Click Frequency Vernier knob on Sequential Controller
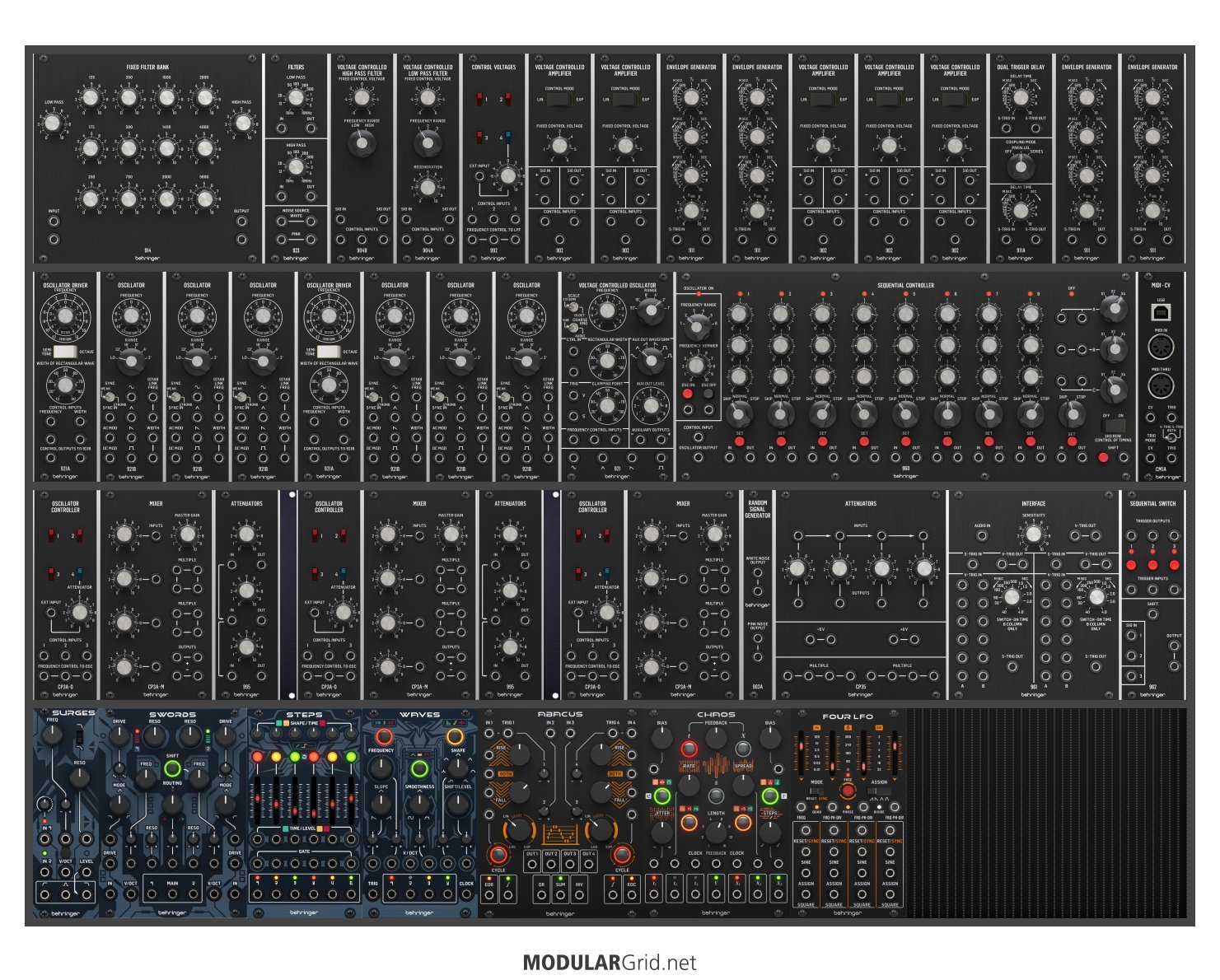Image resolution: width=1220 pixels, height=980 pixels. [698, 366]
